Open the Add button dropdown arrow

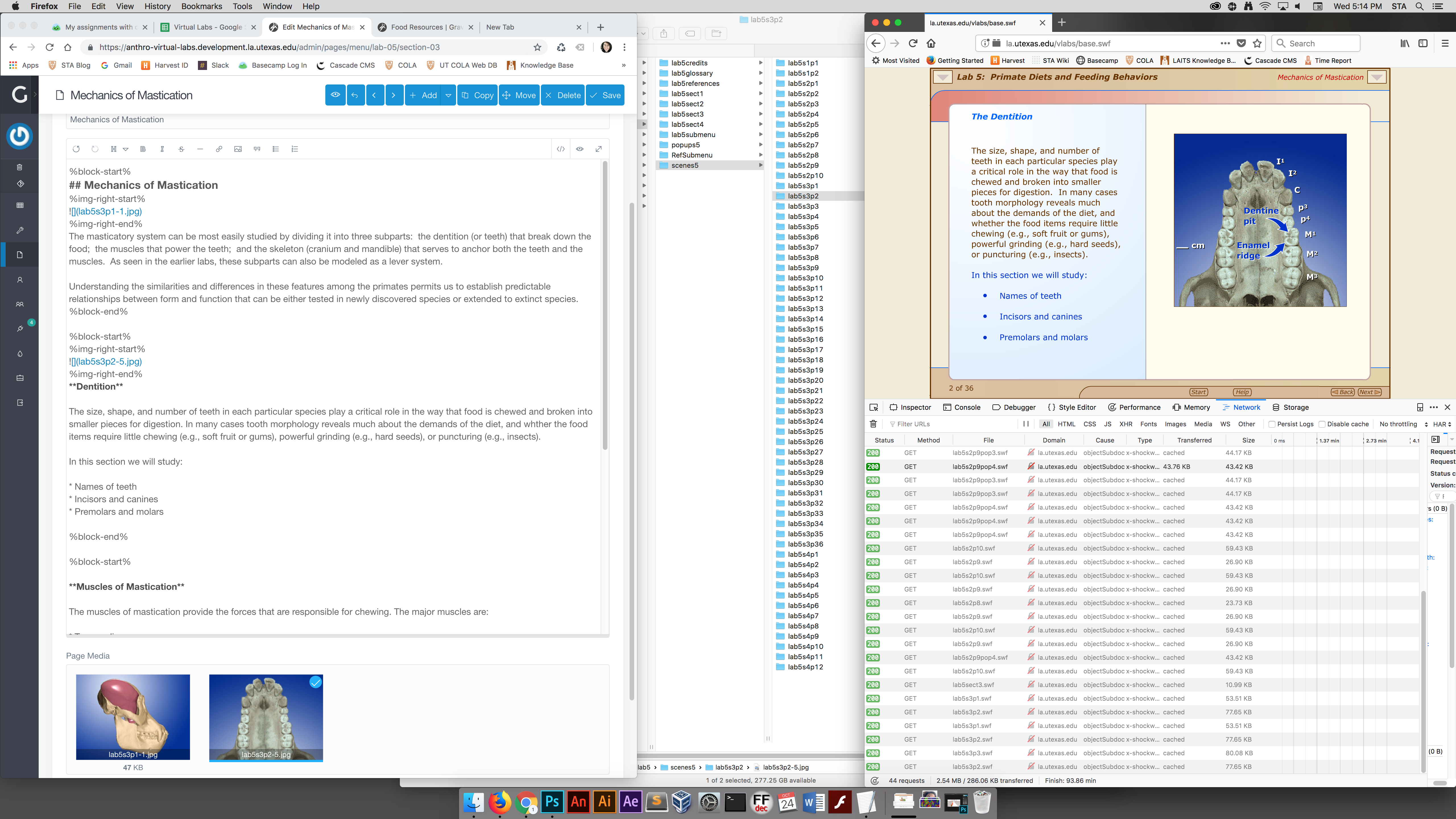click(x=448, y=95)
